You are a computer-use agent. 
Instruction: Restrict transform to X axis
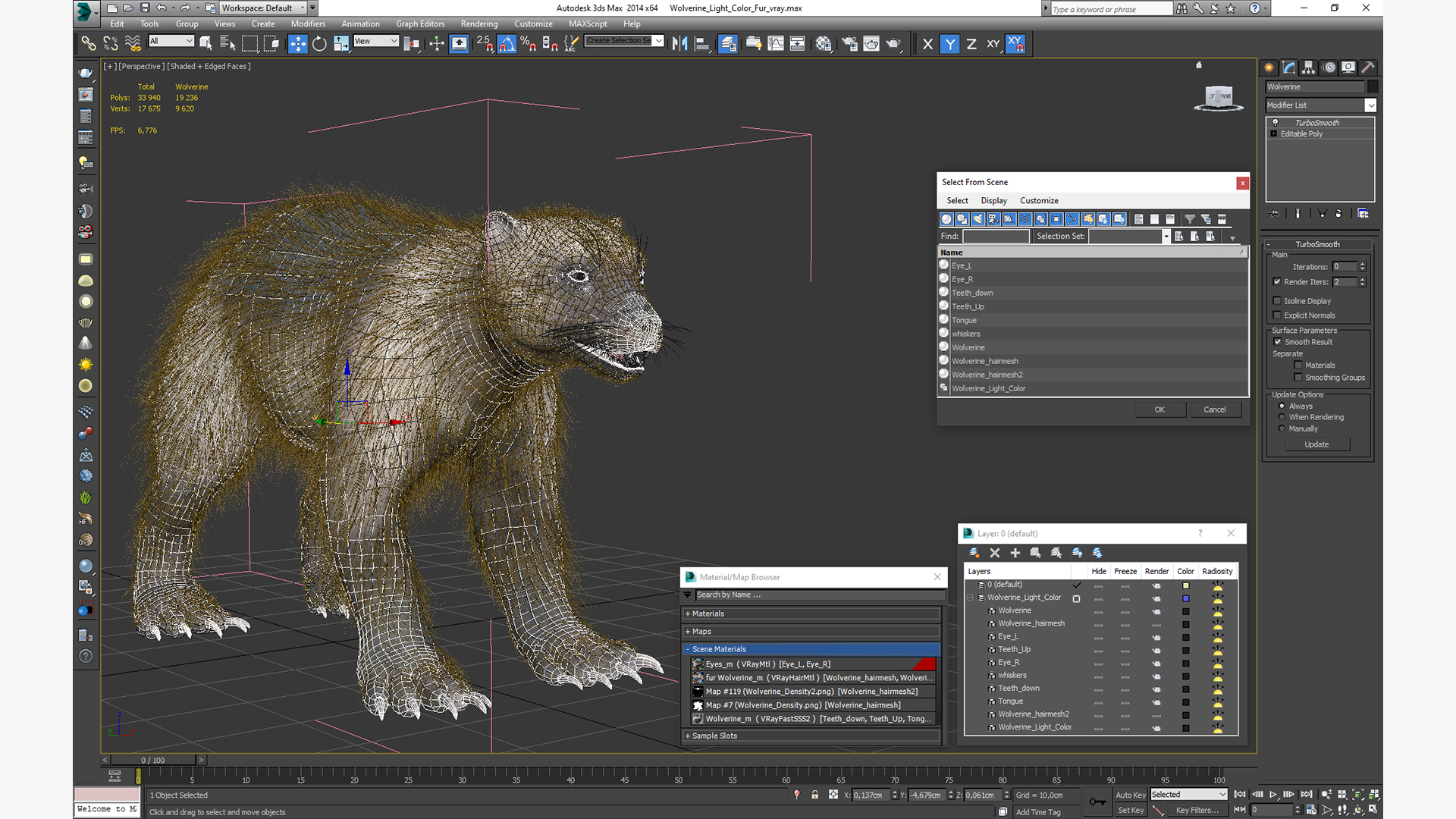pyautogui.click(x=927, y=44)
